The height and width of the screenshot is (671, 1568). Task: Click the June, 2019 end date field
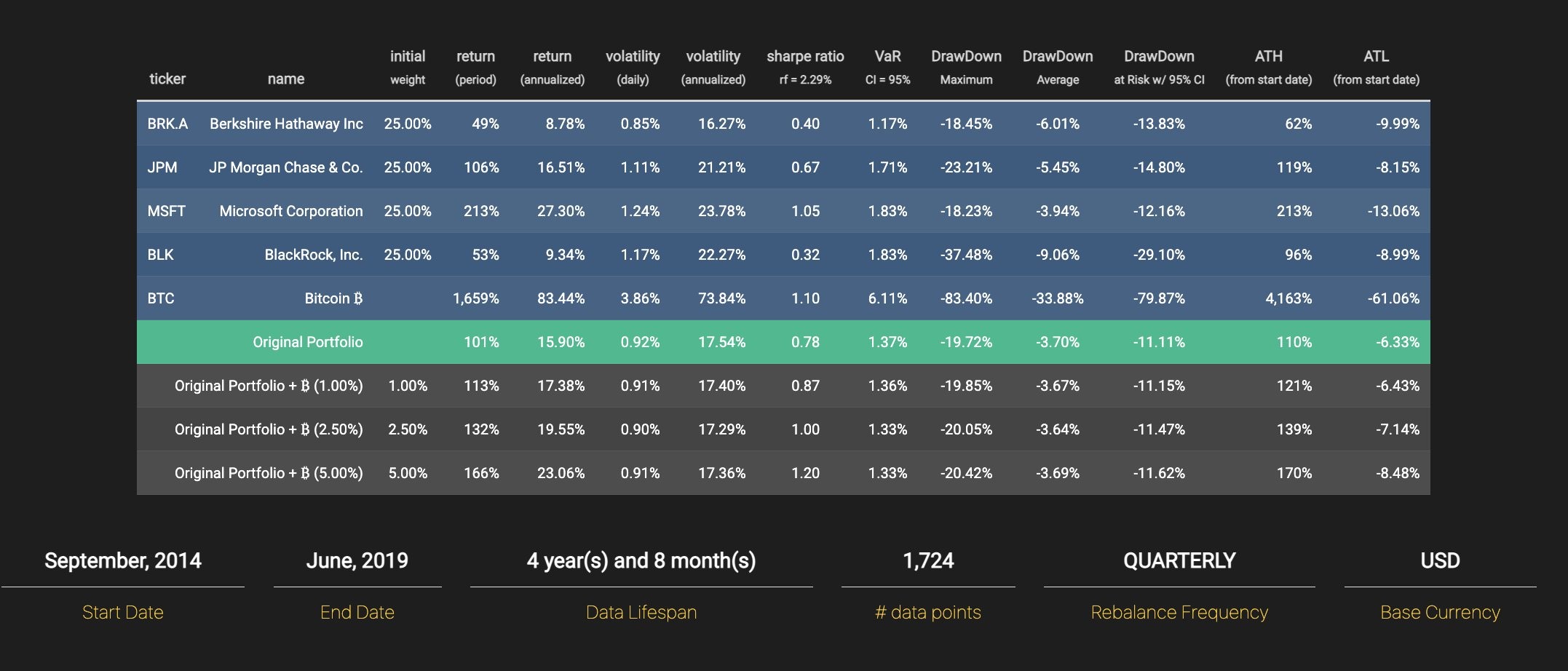357,561
